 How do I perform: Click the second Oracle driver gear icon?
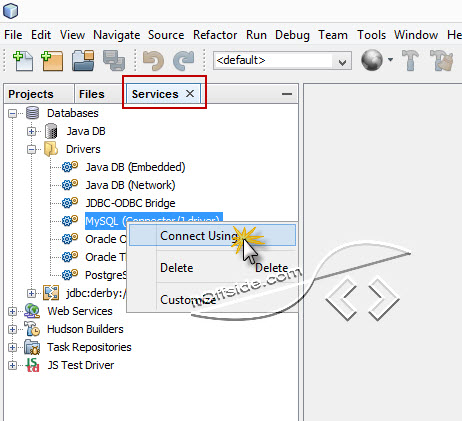[70, 256]
